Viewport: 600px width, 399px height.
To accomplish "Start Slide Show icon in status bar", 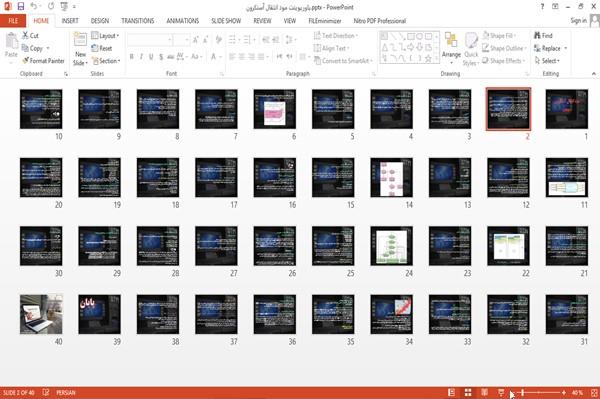I will click(501, 392).
